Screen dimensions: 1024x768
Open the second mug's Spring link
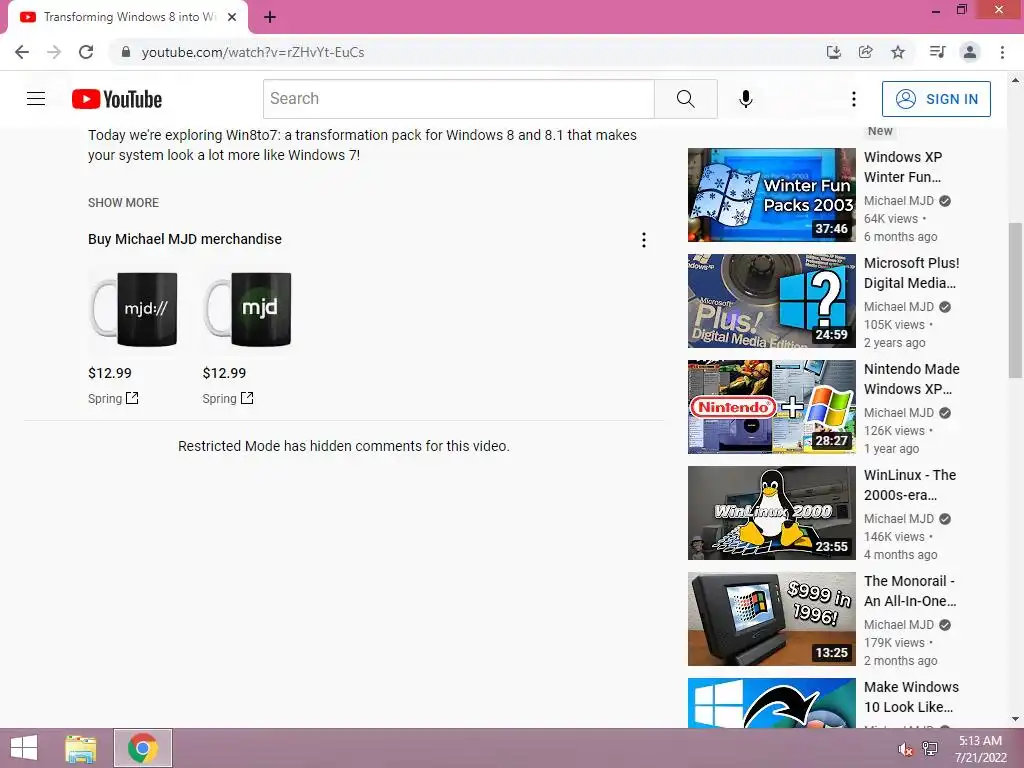point(228,398)
